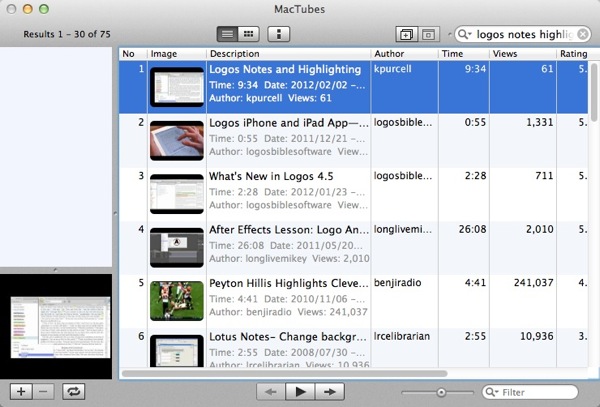Adjust the thumbnail size slider knob
The image size is (600, 407).
[441, 392]
